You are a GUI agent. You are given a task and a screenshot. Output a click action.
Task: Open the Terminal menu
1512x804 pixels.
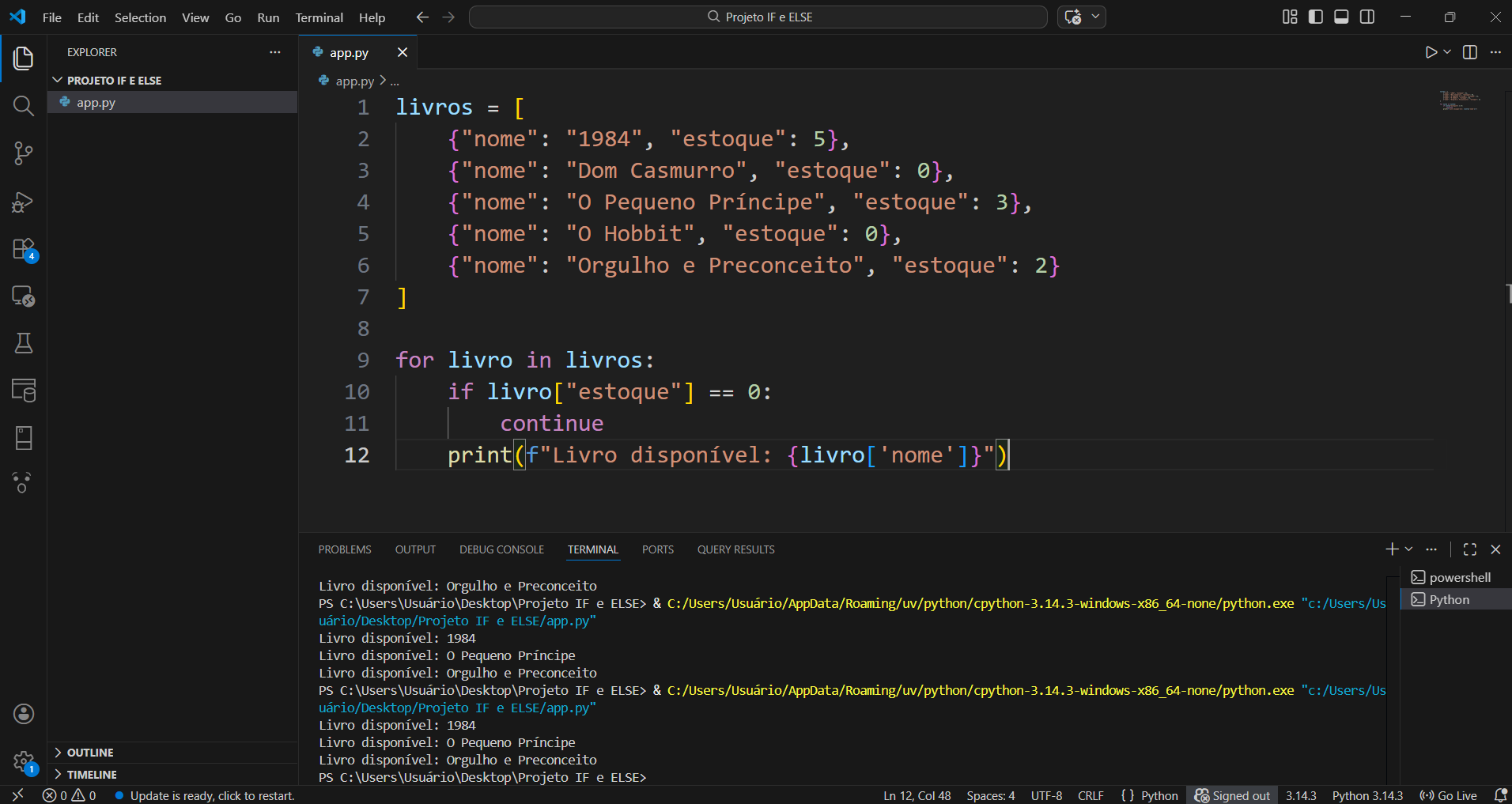point(319,17)
